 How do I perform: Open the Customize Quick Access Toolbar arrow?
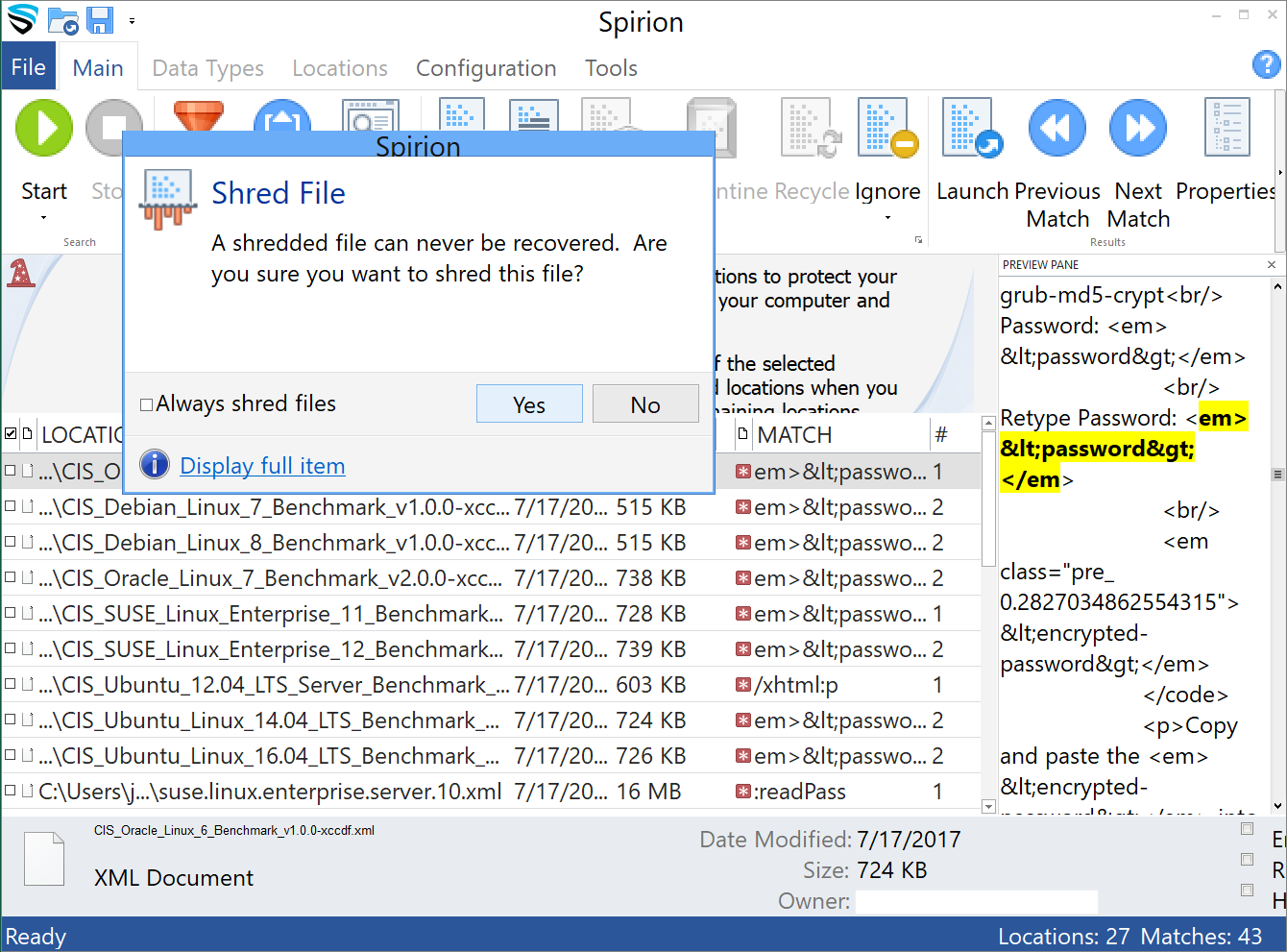pyautogui.click(x=132, y=20)
